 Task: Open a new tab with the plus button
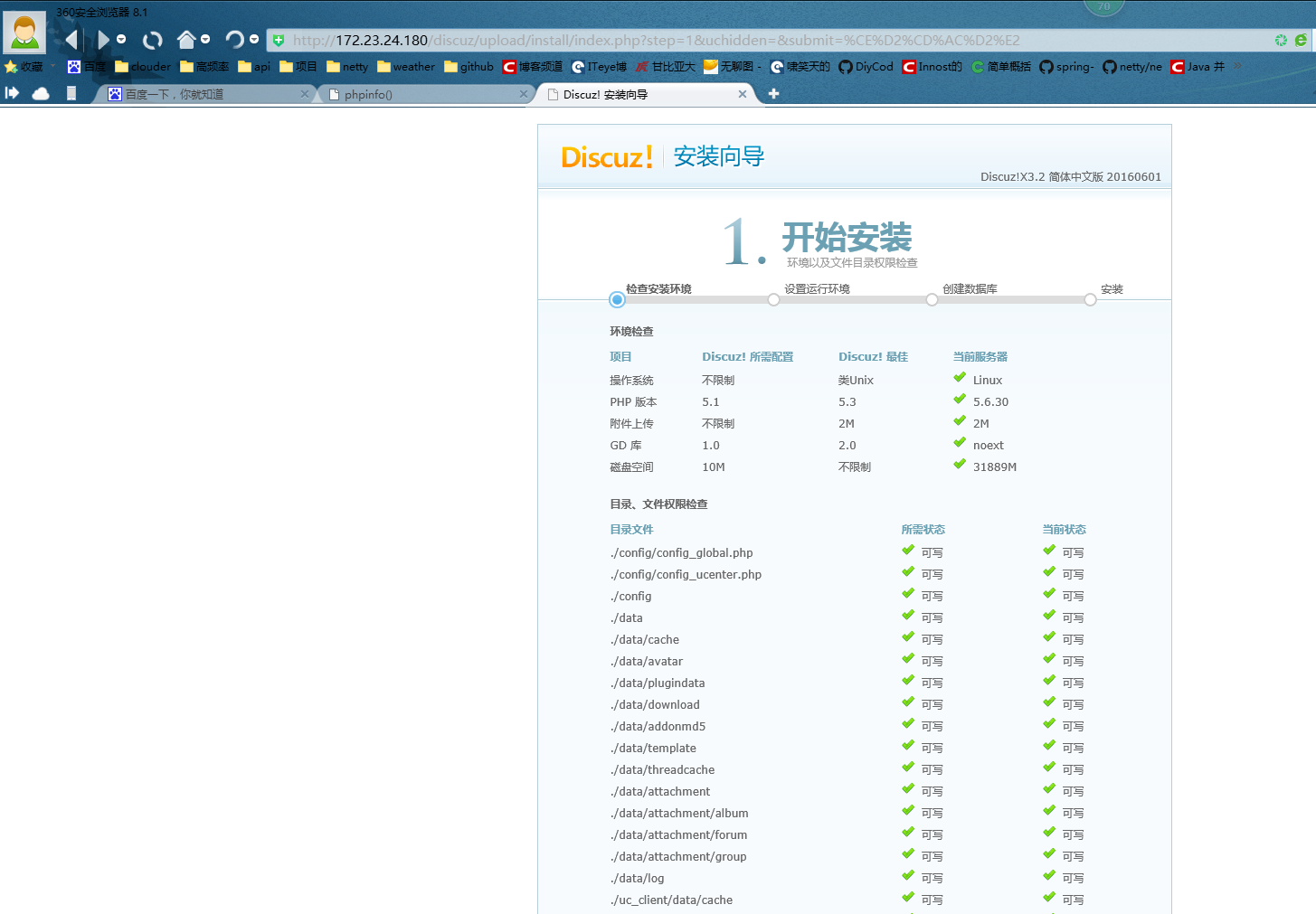773,93
